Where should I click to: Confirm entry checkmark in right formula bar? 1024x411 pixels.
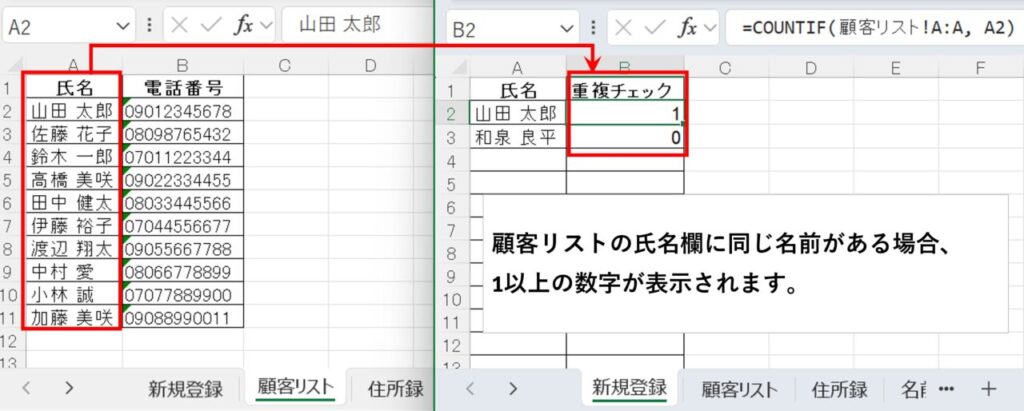click(656, 29)
